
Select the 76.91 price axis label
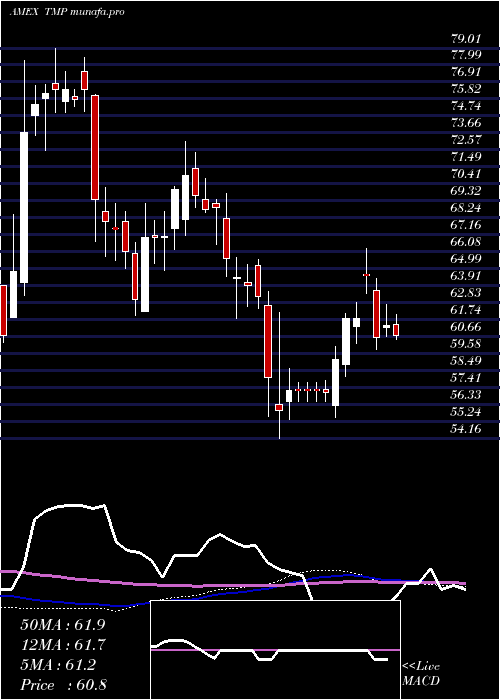click(x=466, y=72)
